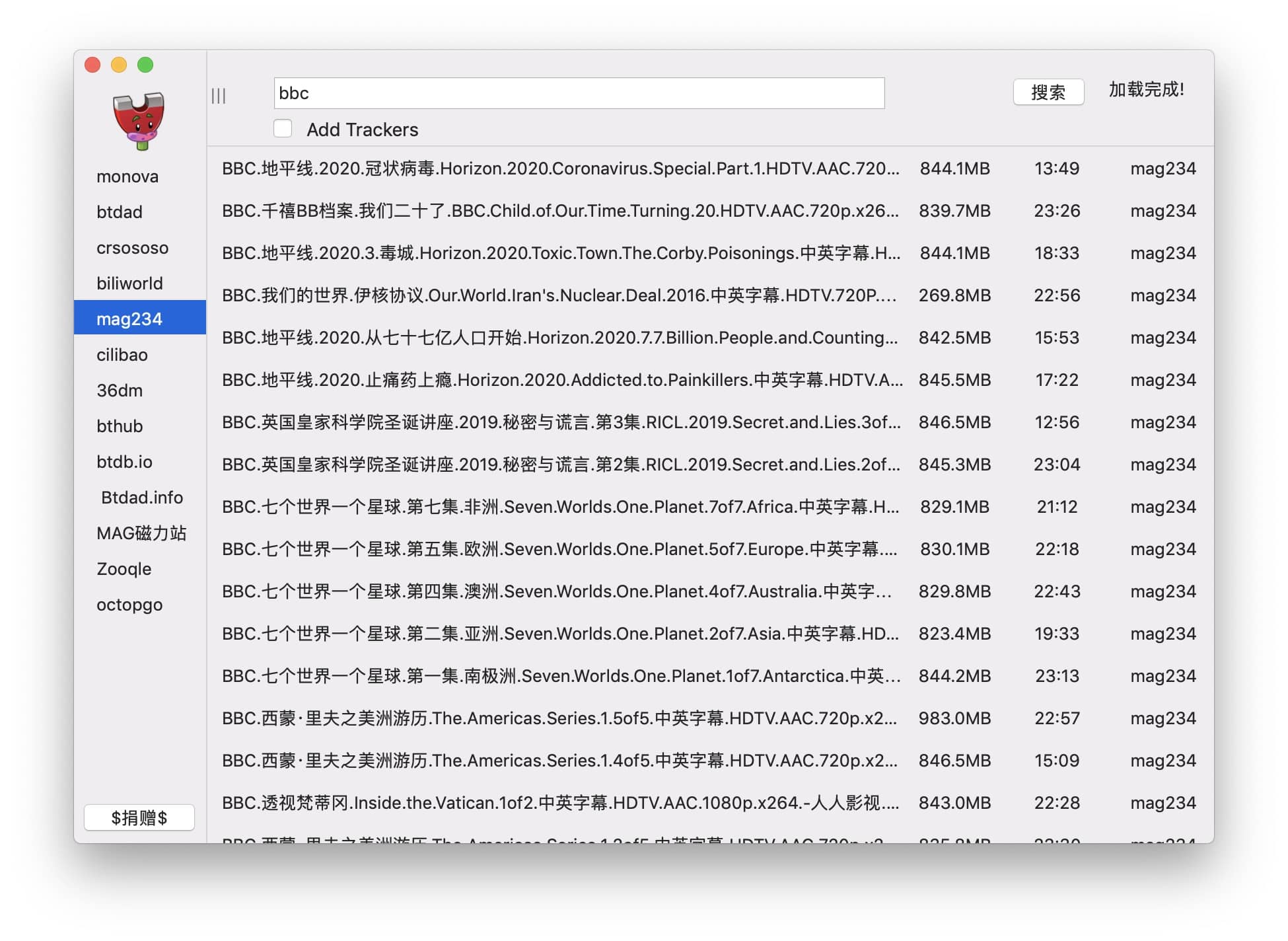Click the 加载完成! status label
Screen dimensions: 1288x941
[1146, 89]
